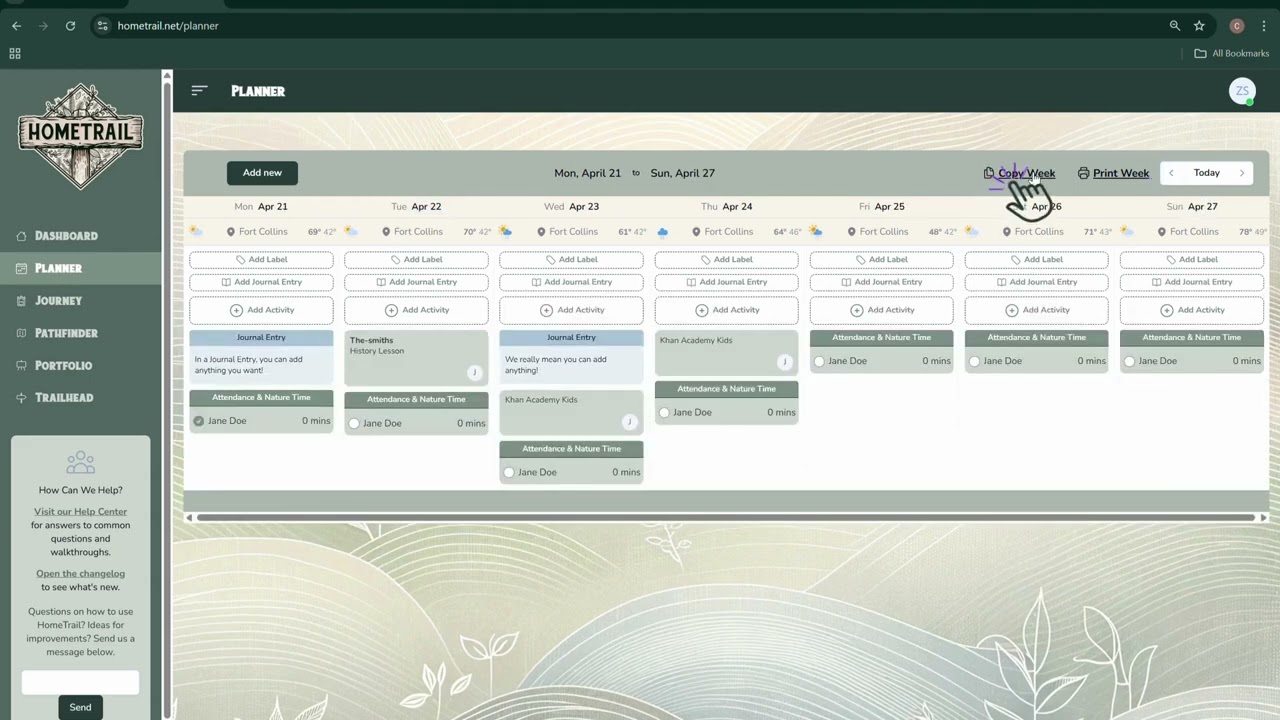
Task: Open the changelog link
Action: point(80,574)
